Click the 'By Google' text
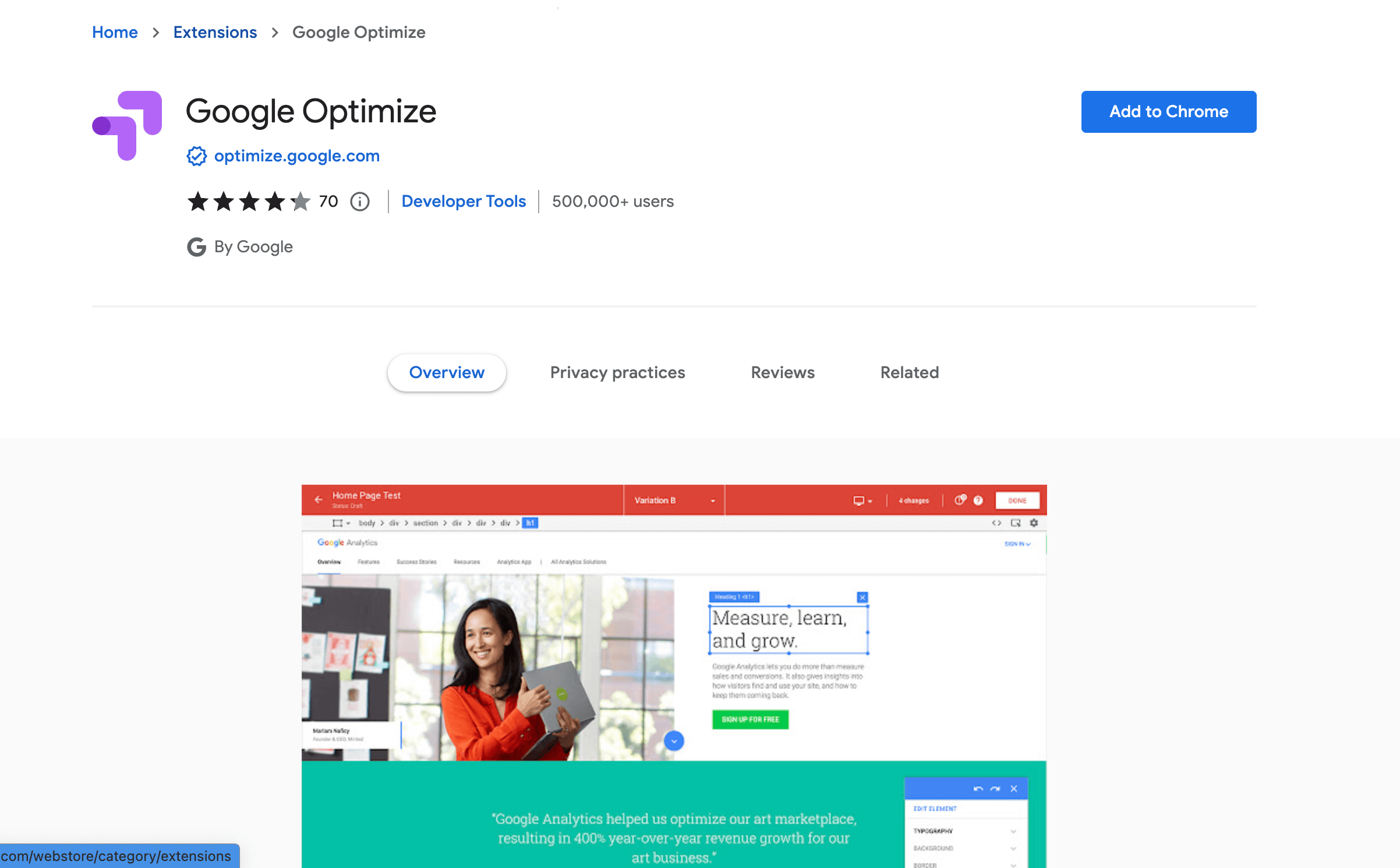 point(253,247)
